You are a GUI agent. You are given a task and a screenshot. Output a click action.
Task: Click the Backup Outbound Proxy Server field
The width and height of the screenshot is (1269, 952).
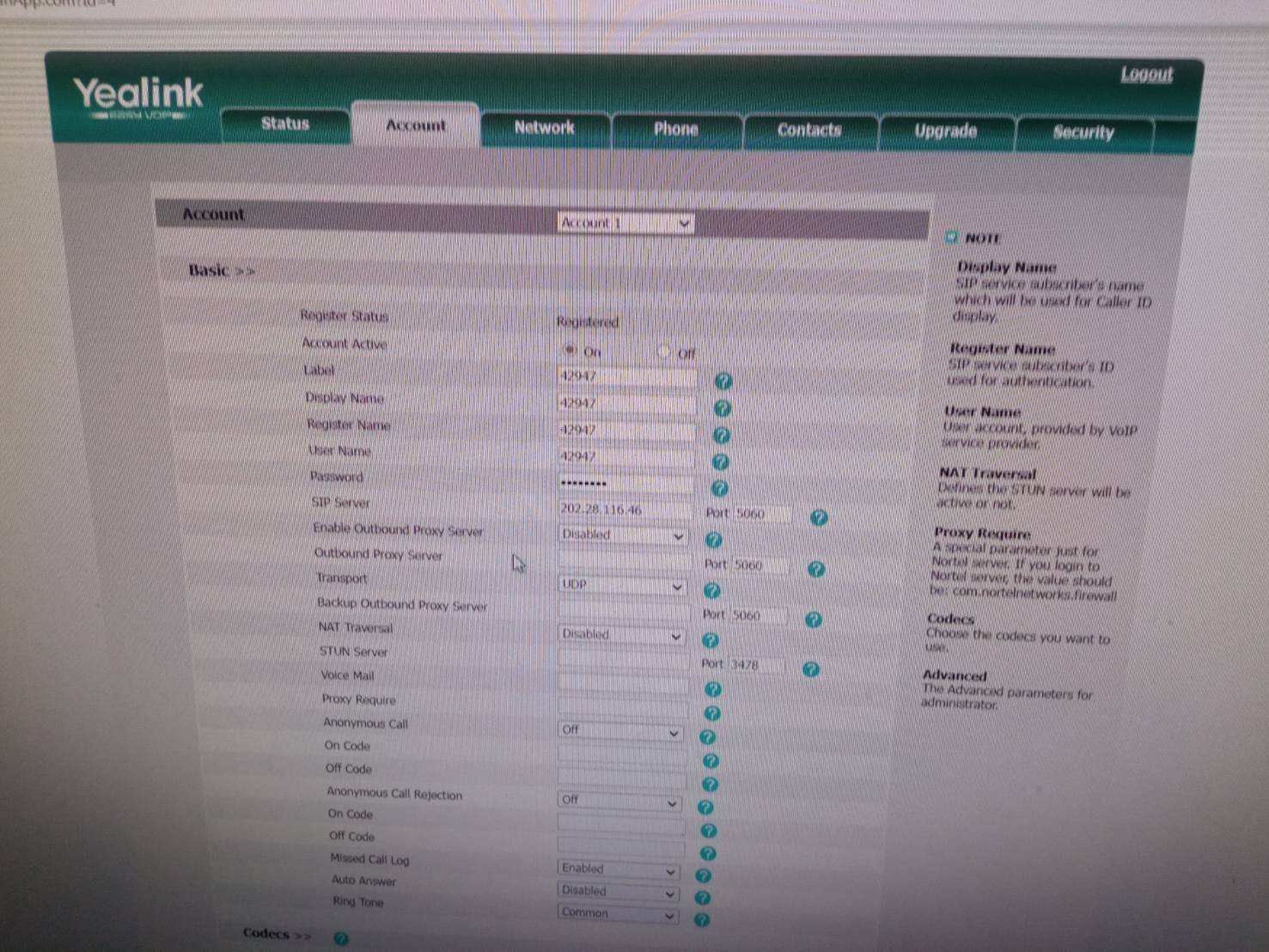624,610
